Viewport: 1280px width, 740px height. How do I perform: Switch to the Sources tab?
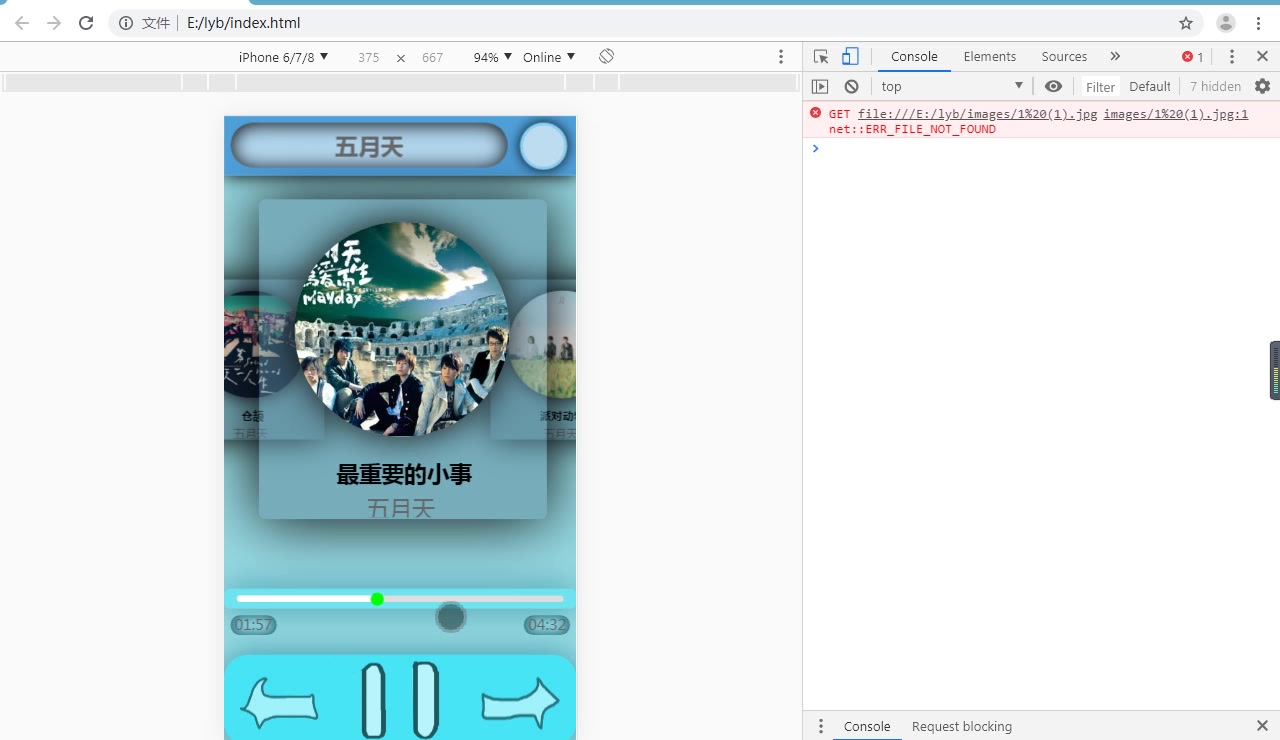point(1064,57)
